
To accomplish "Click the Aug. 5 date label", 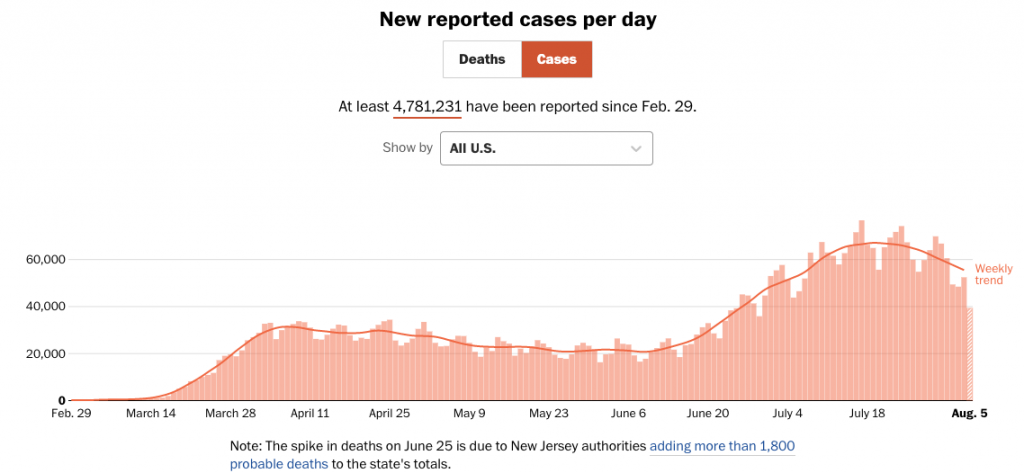I will tap(969, 412).
